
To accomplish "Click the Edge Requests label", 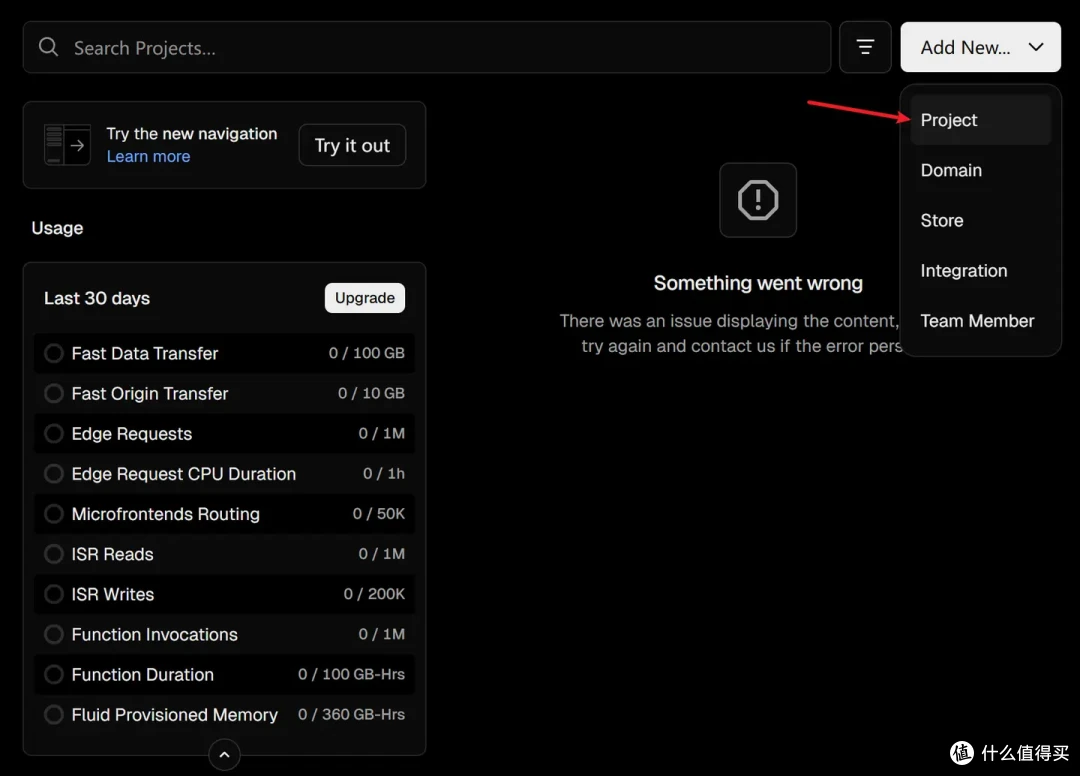I will tap(132, 434).
